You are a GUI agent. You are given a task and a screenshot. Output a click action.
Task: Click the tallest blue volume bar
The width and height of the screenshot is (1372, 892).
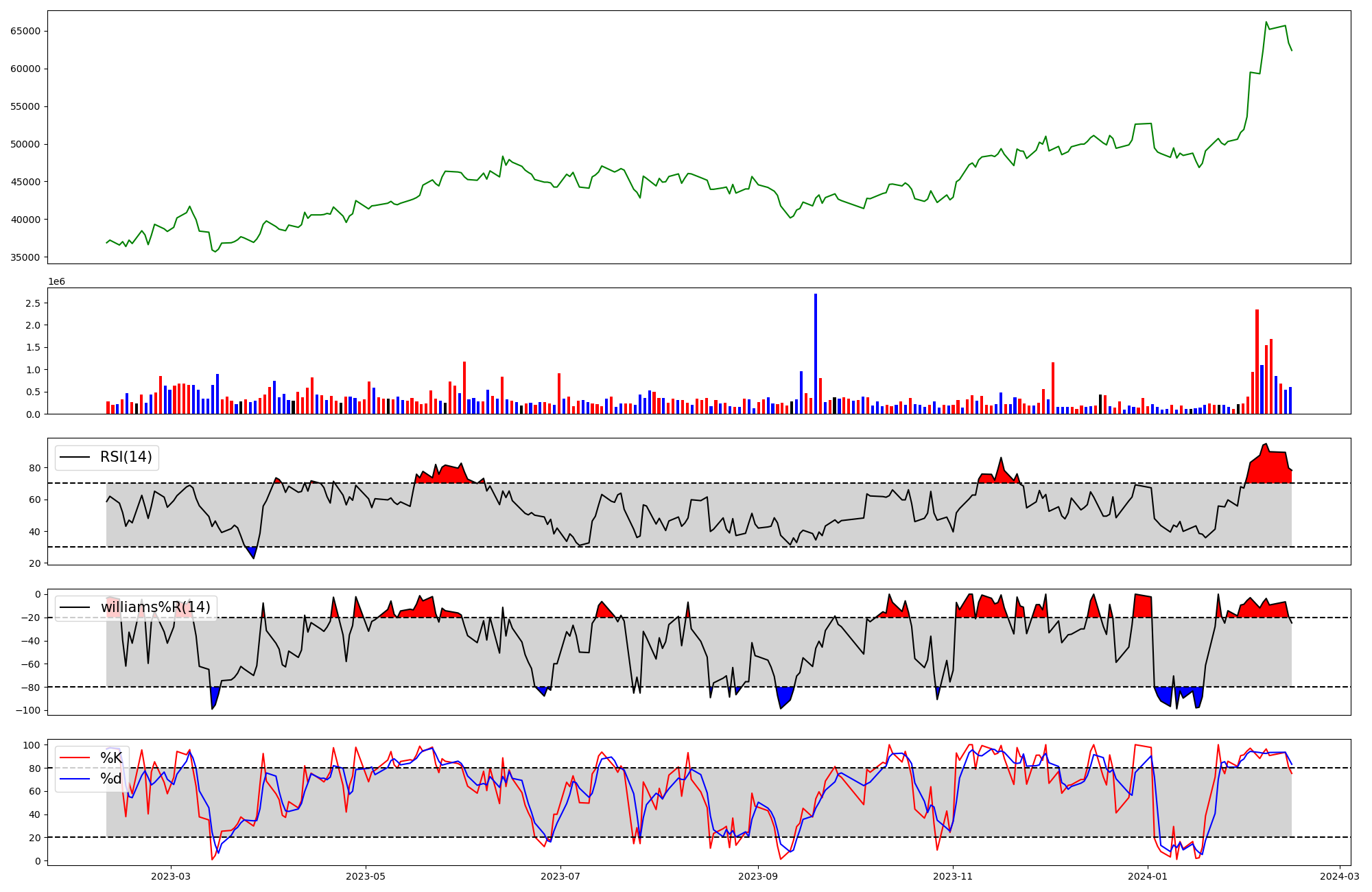(x=816, y=353)
